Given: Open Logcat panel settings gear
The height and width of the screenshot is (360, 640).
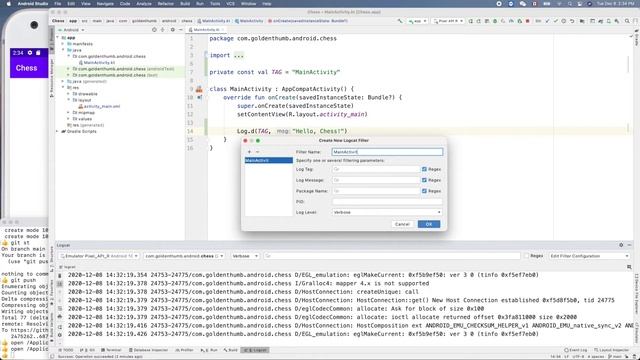Looking at the screenshot, I should click(621, 245).
